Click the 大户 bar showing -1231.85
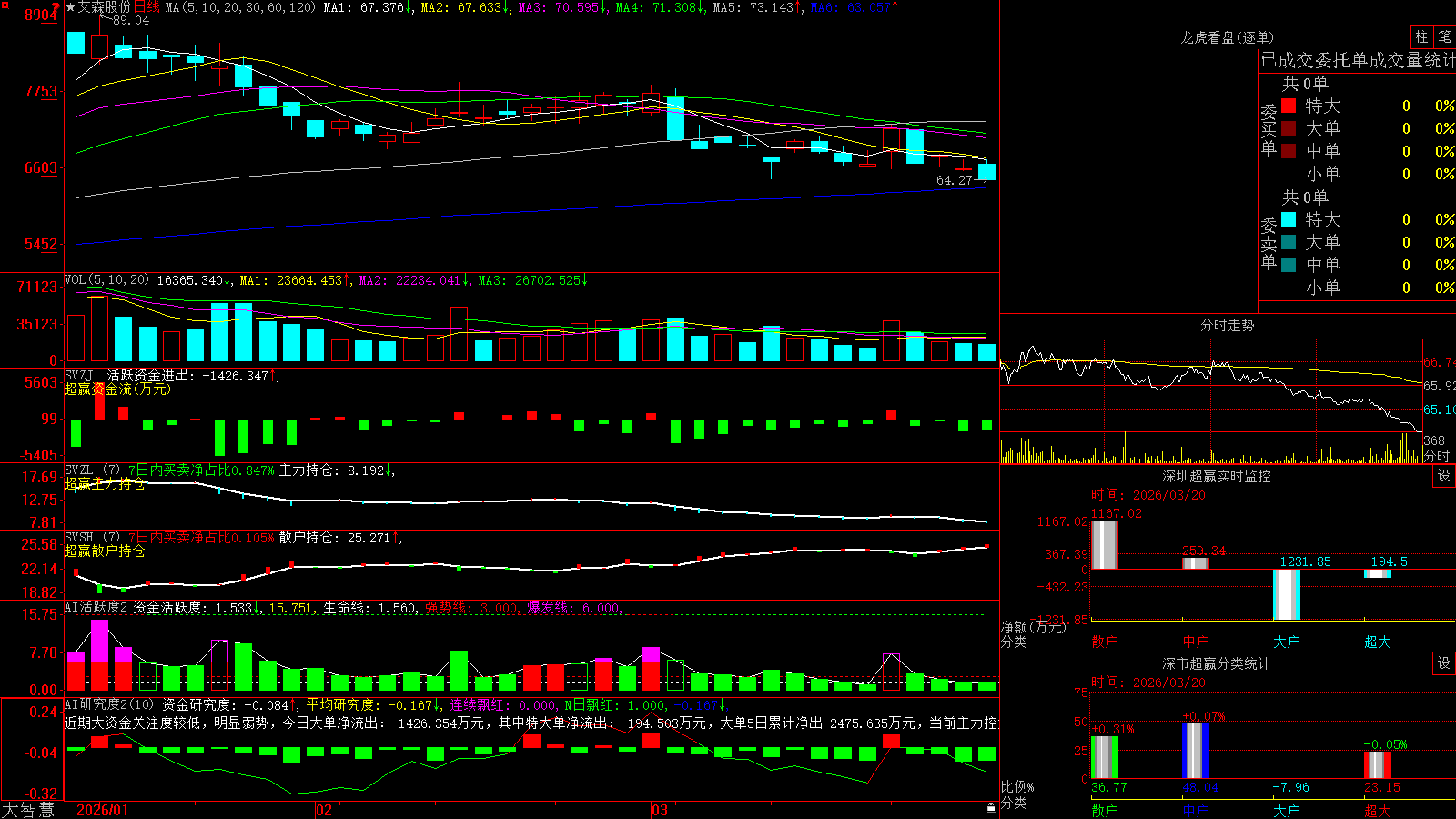 tap(1286, 594)
